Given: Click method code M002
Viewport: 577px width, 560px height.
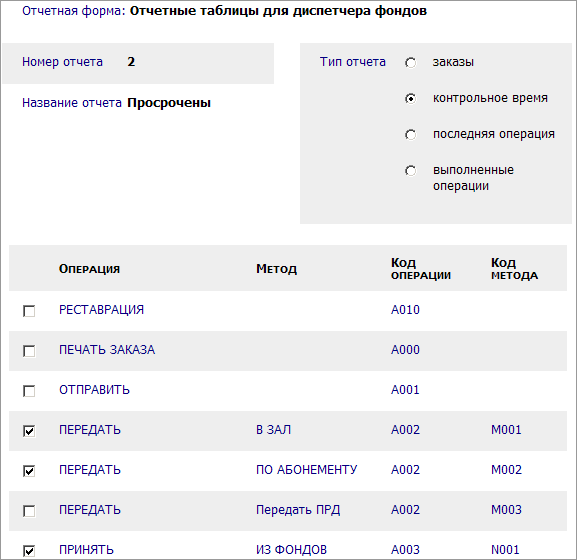Looking at the screenshot, I should (x=506, y=470).
